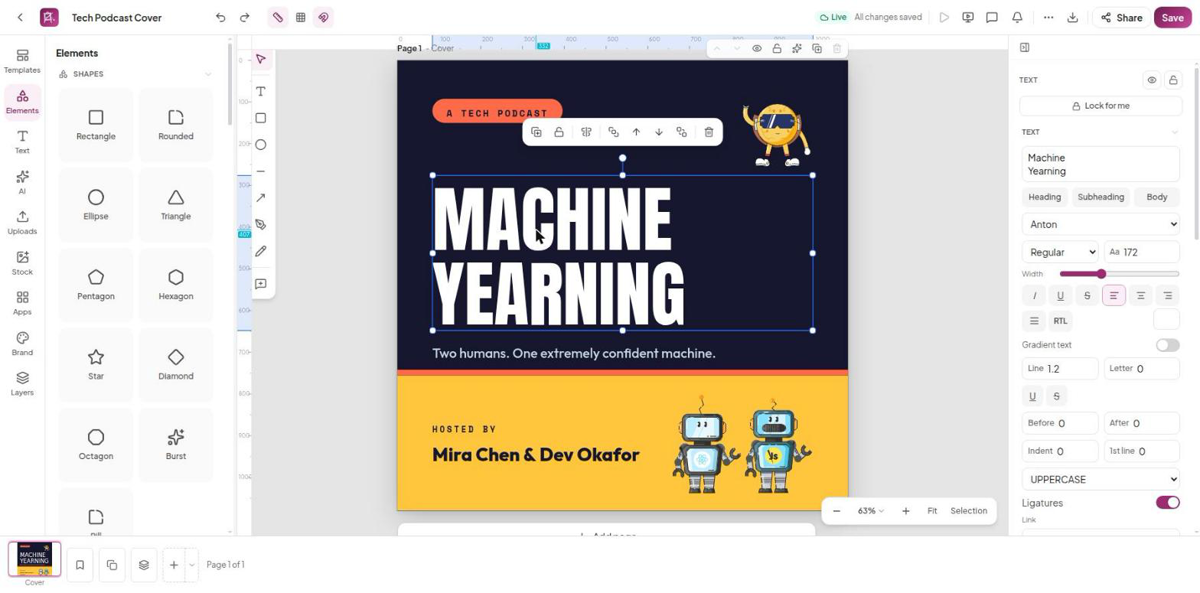This screenshot has height=593, width=1200.
Task: Redo the last undone action
Action: click(x=244, y=17)
